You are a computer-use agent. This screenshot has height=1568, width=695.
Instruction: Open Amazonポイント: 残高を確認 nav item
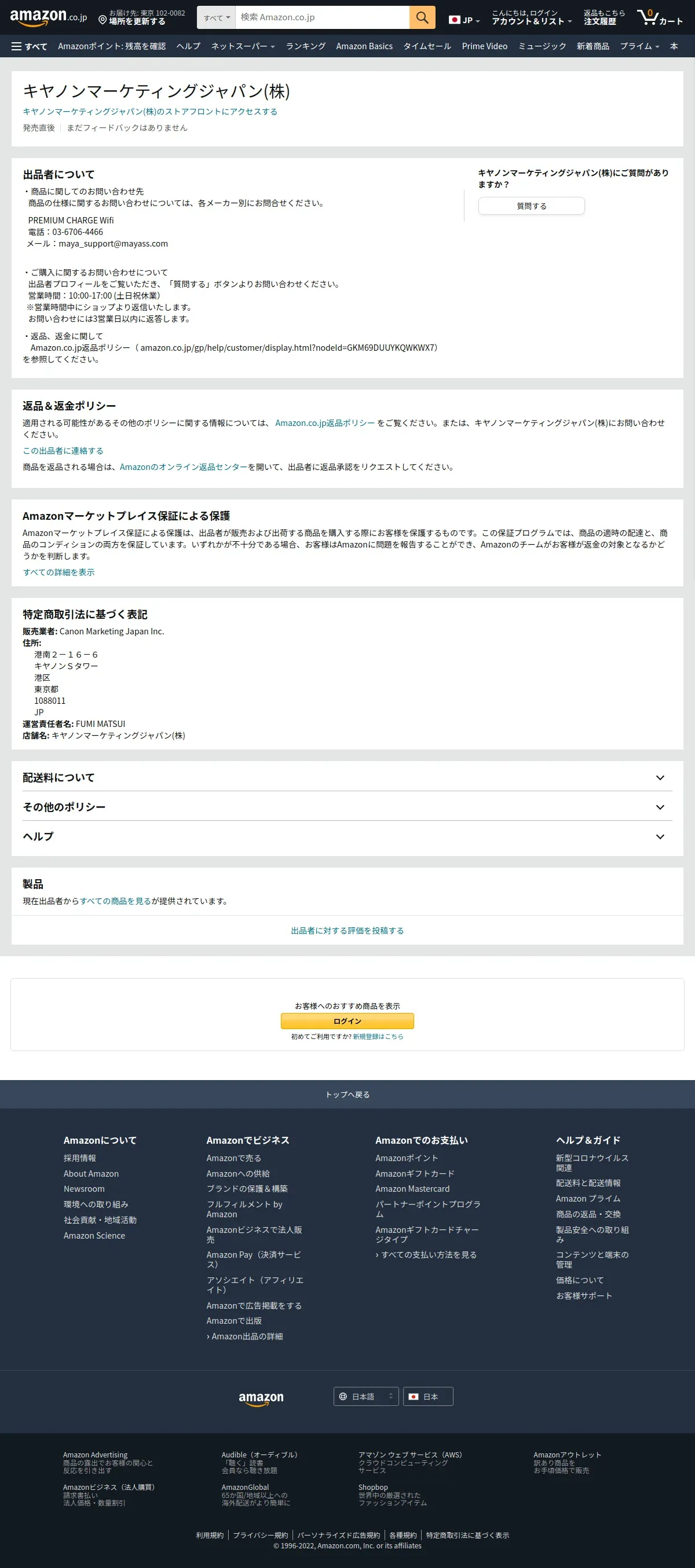[x=112, y=46]
